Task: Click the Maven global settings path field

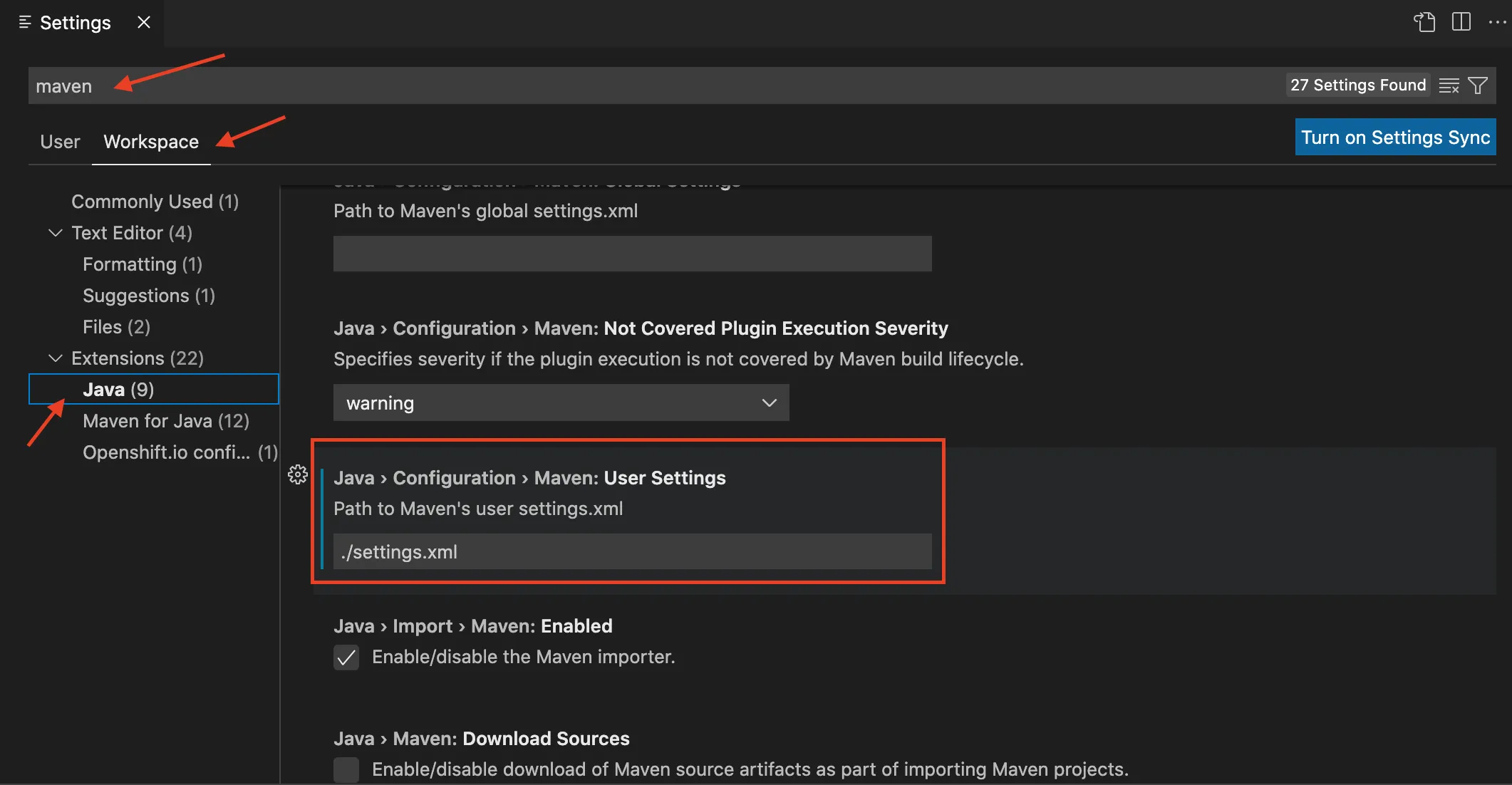Action: tap(632, 254)
